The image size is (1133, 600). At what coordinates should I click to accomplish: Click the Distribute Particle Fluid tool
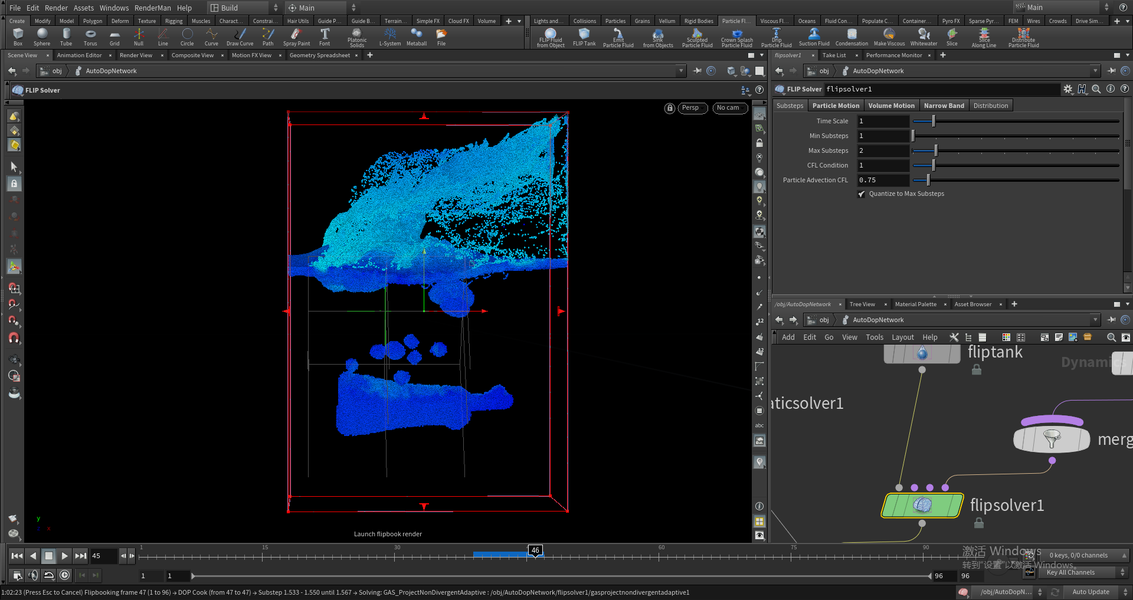(x=1023, y=38)
